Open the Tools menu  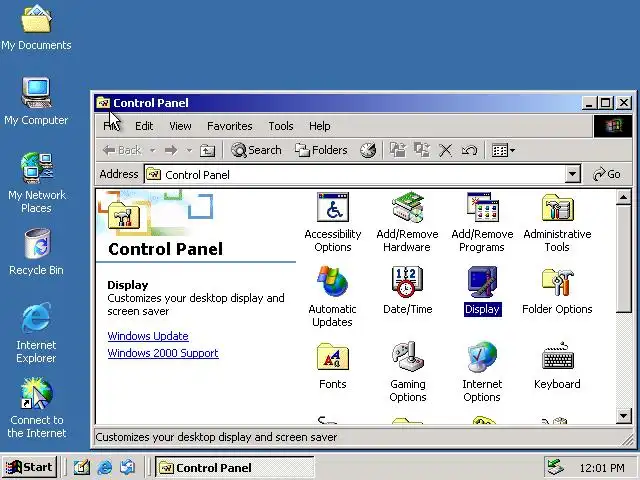click(x=281, y=126)
